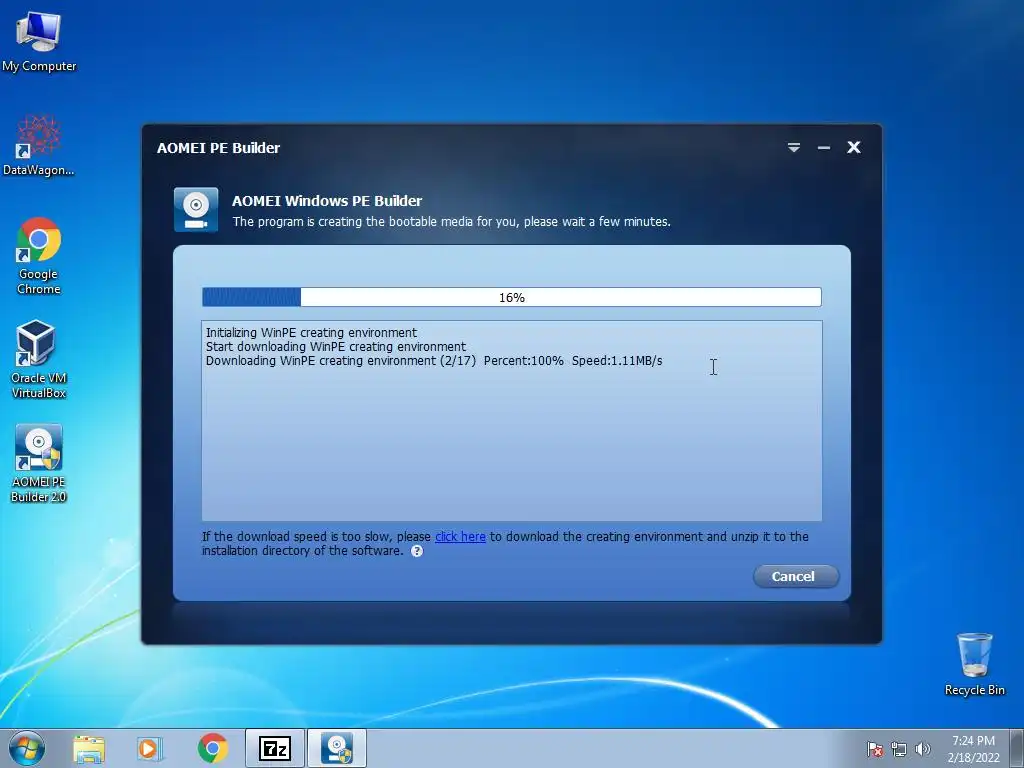Close the AOMEI PE Builder window
1024x768 pixels.
pos(854,148)
